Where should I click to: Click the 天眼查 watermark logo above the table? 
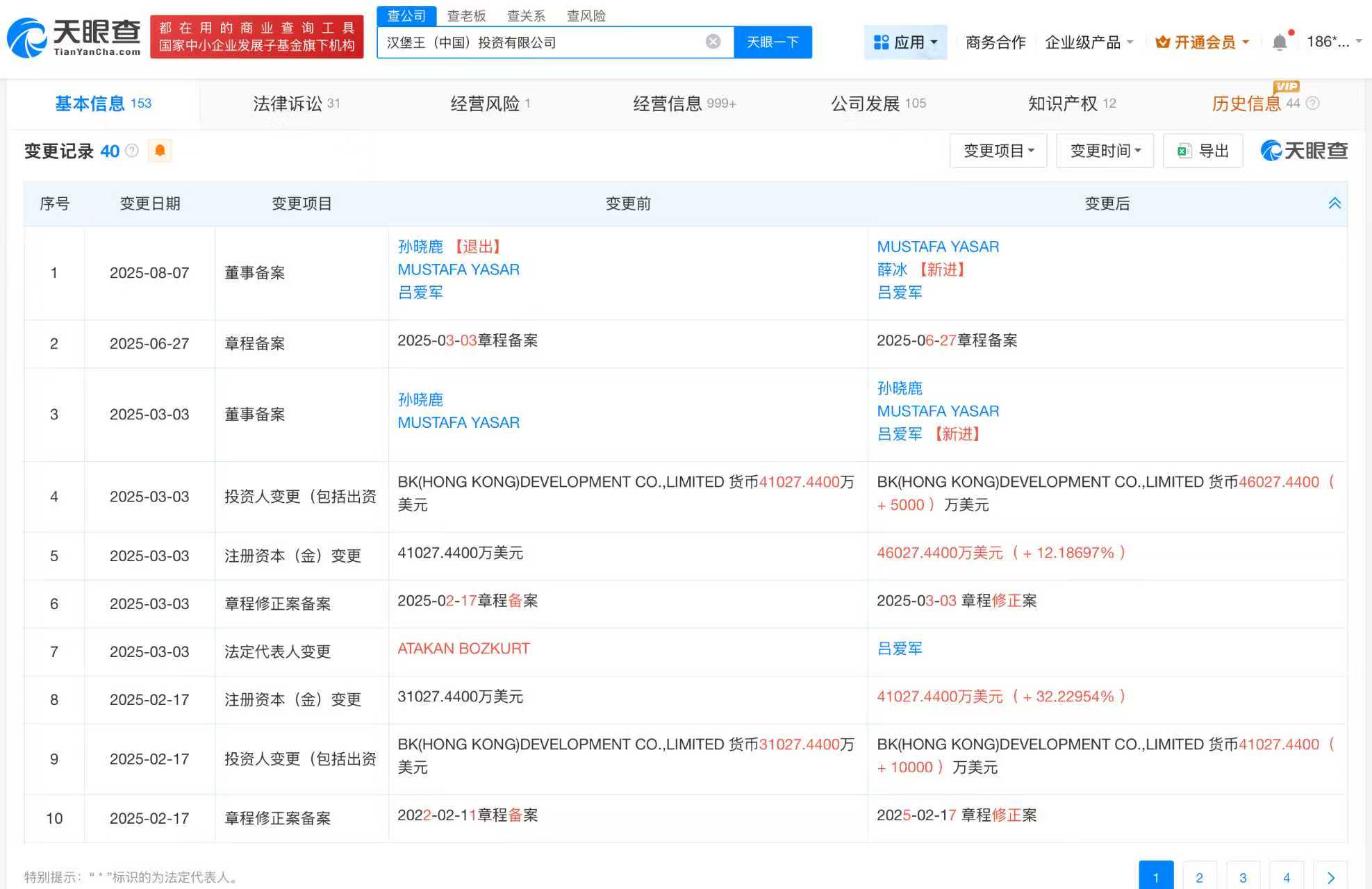tap(1302, 151)
